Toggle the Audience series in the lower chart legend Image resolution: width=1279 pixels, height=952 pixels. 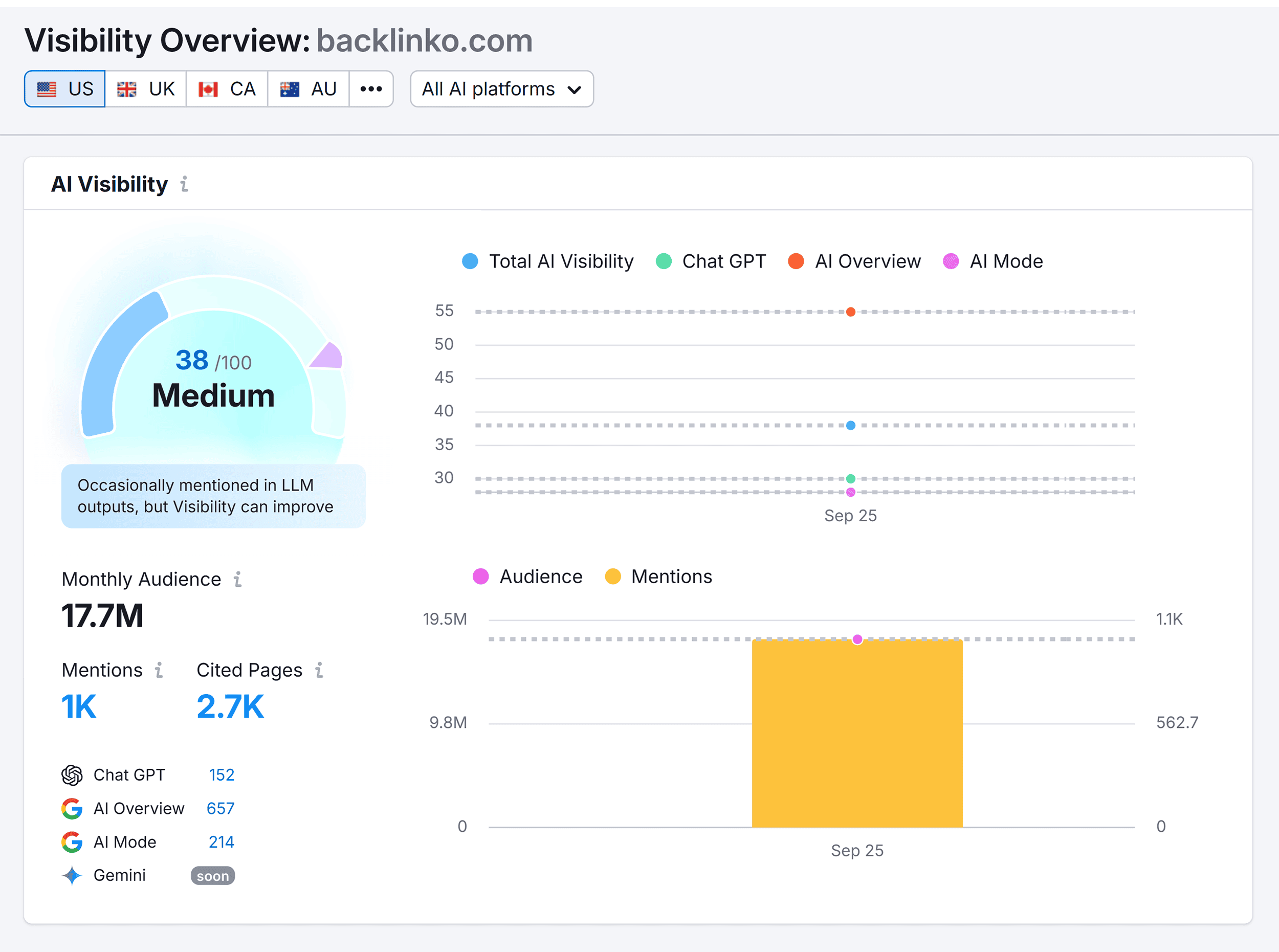527,577
